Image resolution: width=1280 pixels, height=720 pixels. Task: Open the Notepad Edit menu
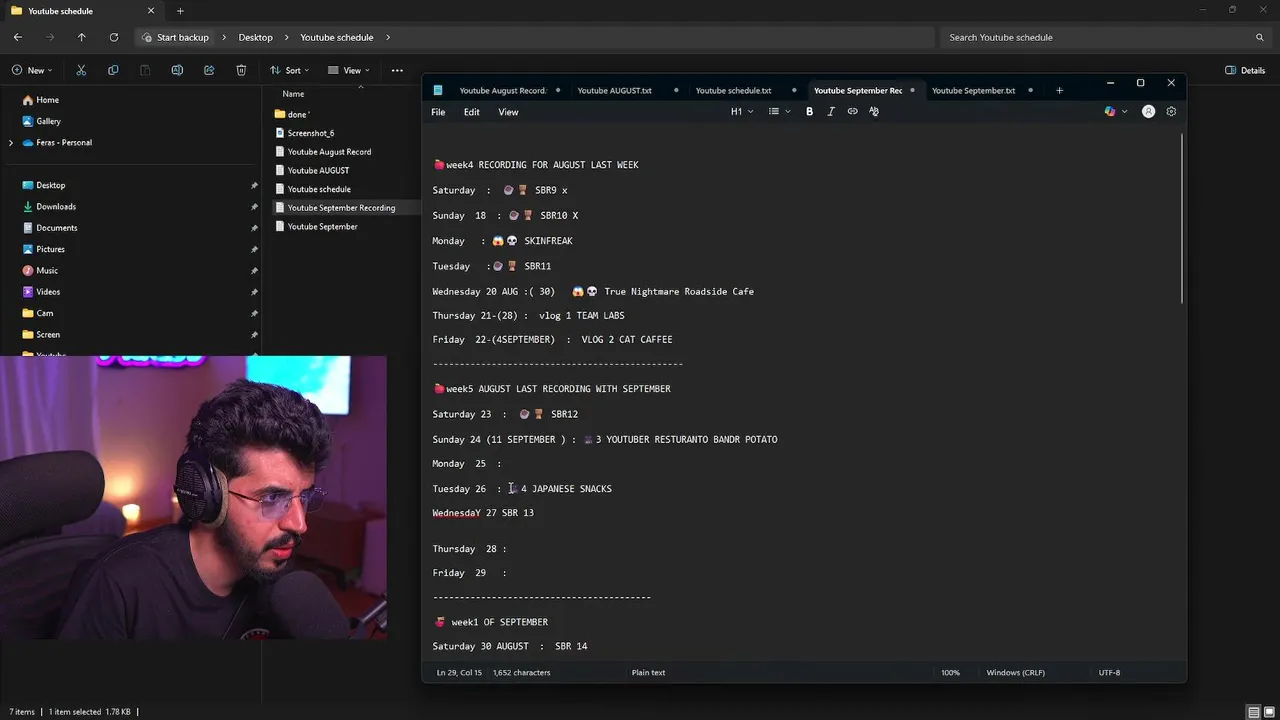click(x=471, y=112)
